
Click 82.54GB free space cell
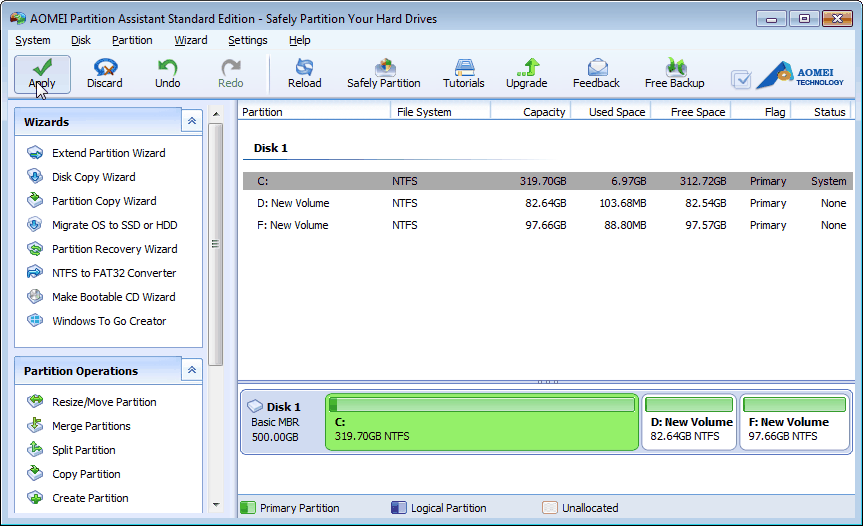[706, 203]
